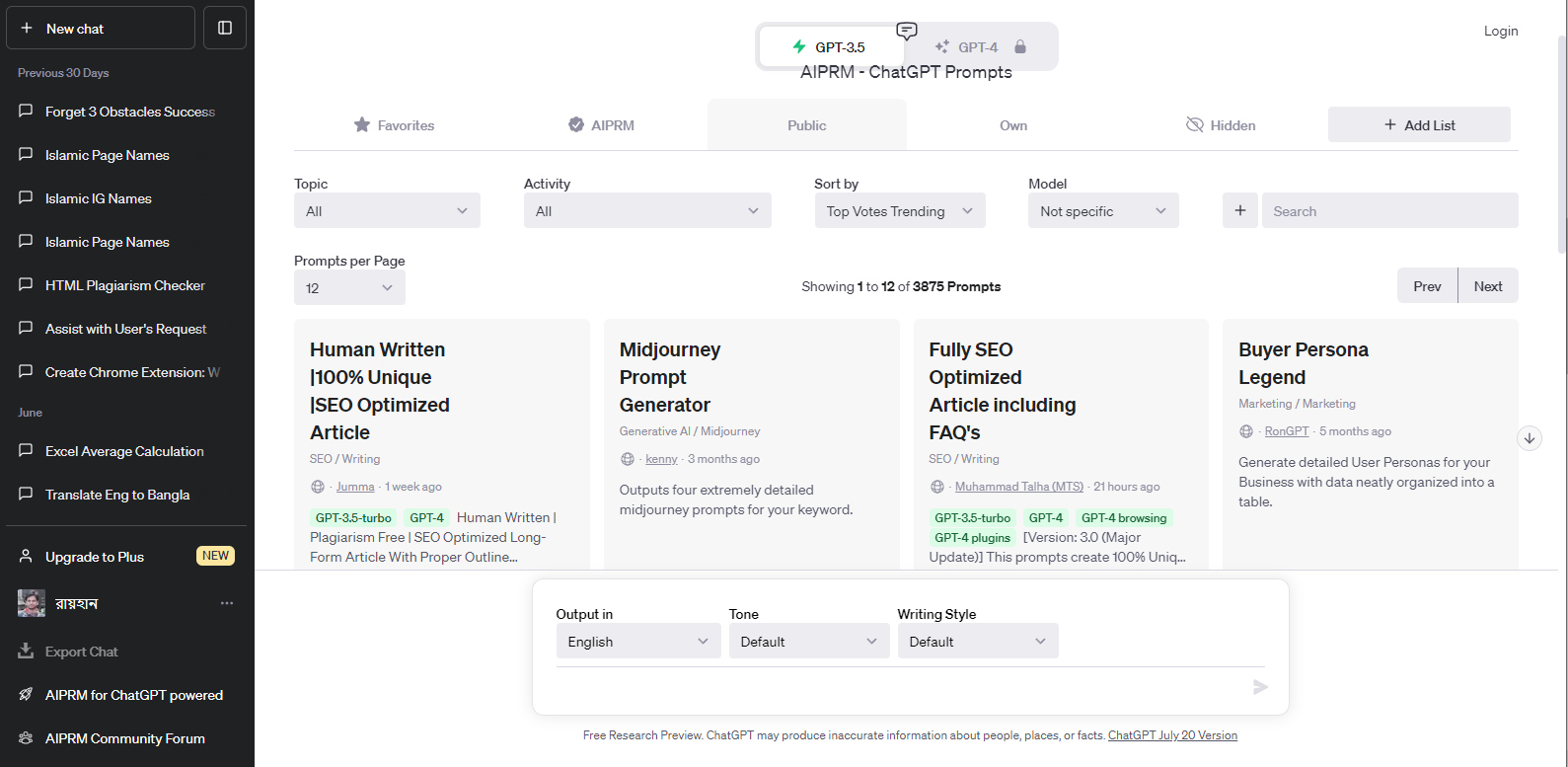
Task: Open the Hidden prompts list
Action: tap(1221, 125)
